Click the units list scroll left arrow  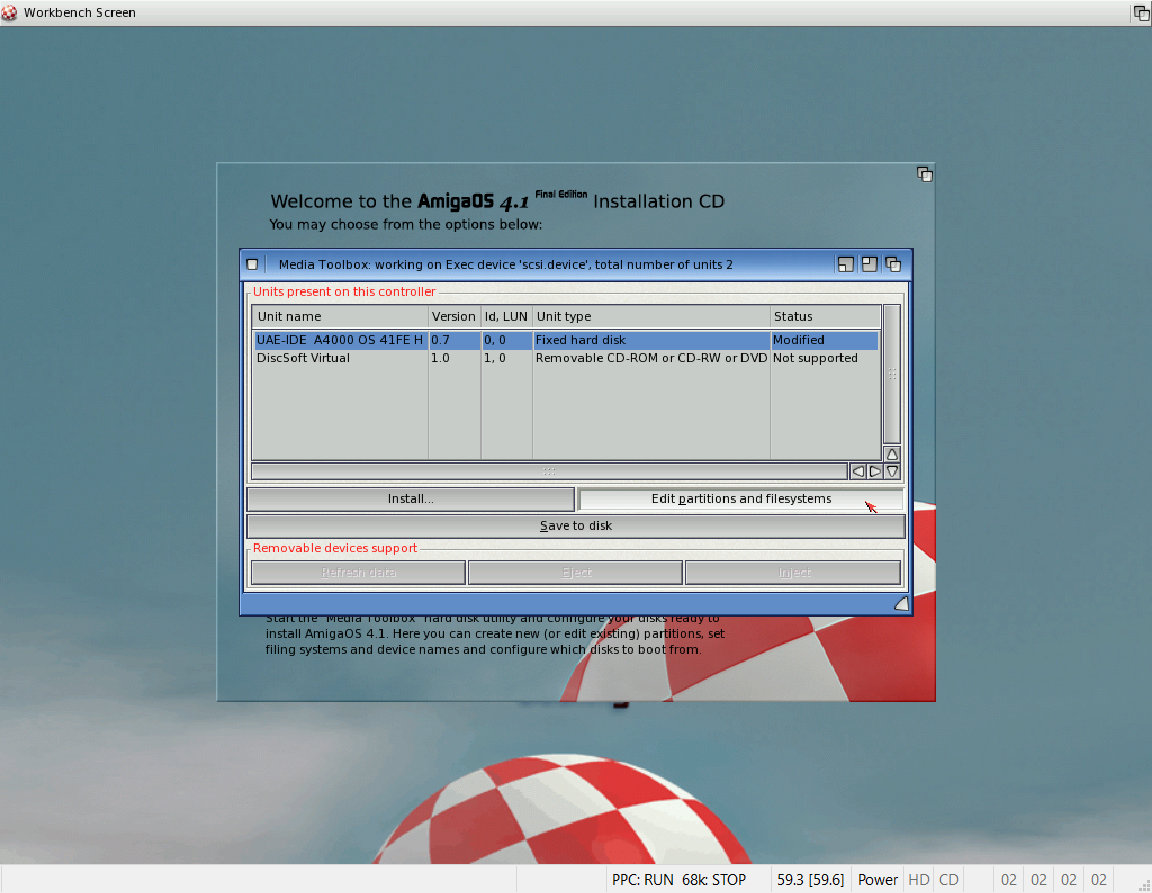[857, 471]
